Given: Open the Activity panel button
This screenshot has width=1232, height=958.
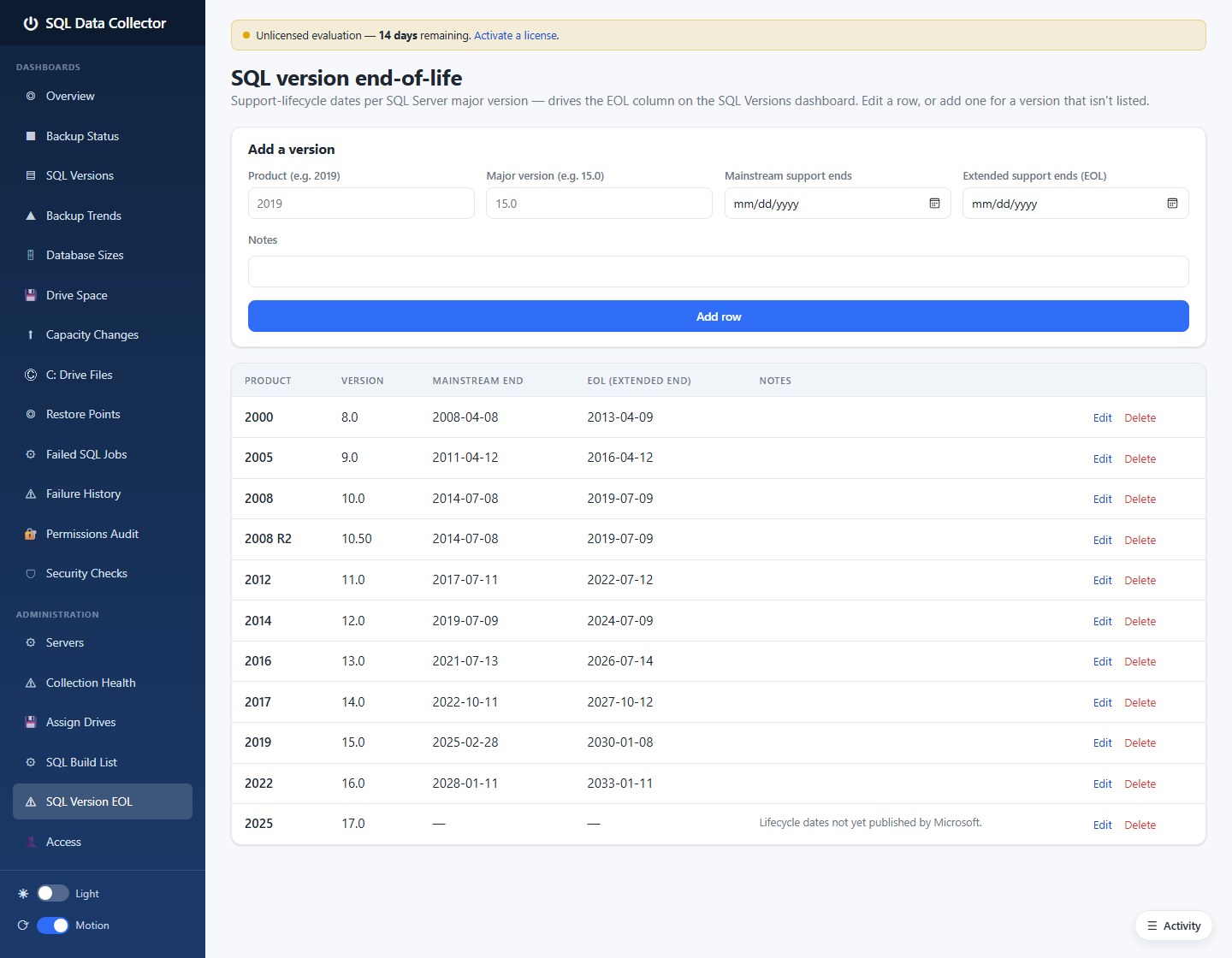Looking at the screenshot, I should 1174,925.
